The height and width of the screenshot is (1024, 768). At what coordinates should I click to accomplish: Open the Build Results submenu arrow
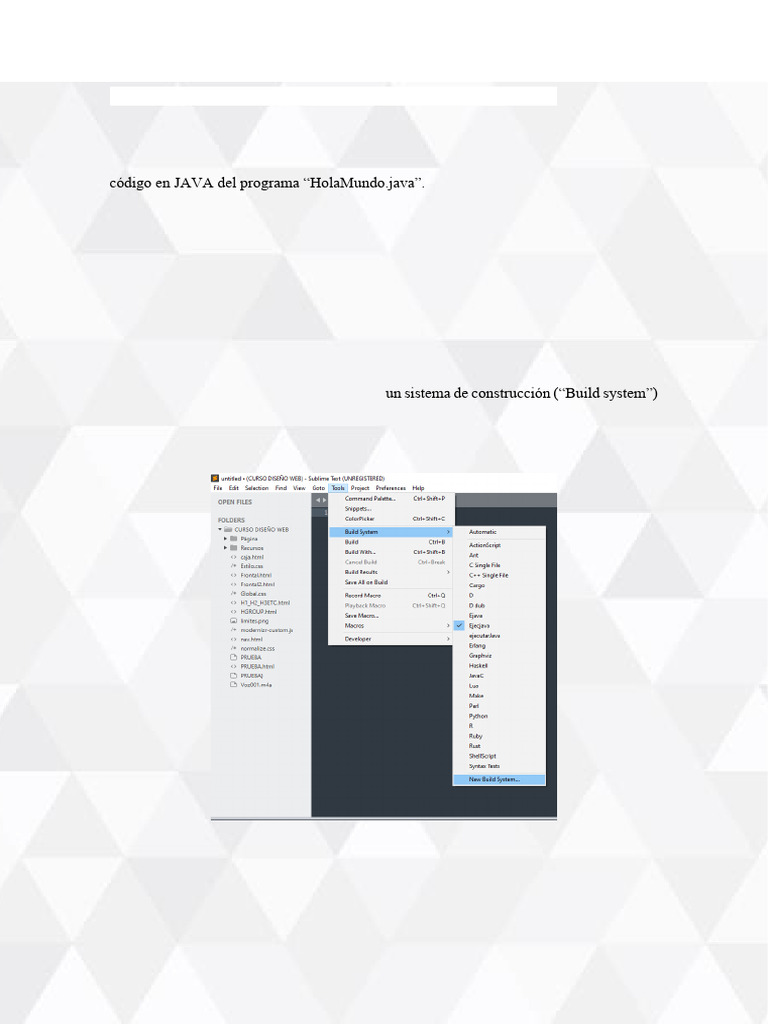click(x=448, y=572)
